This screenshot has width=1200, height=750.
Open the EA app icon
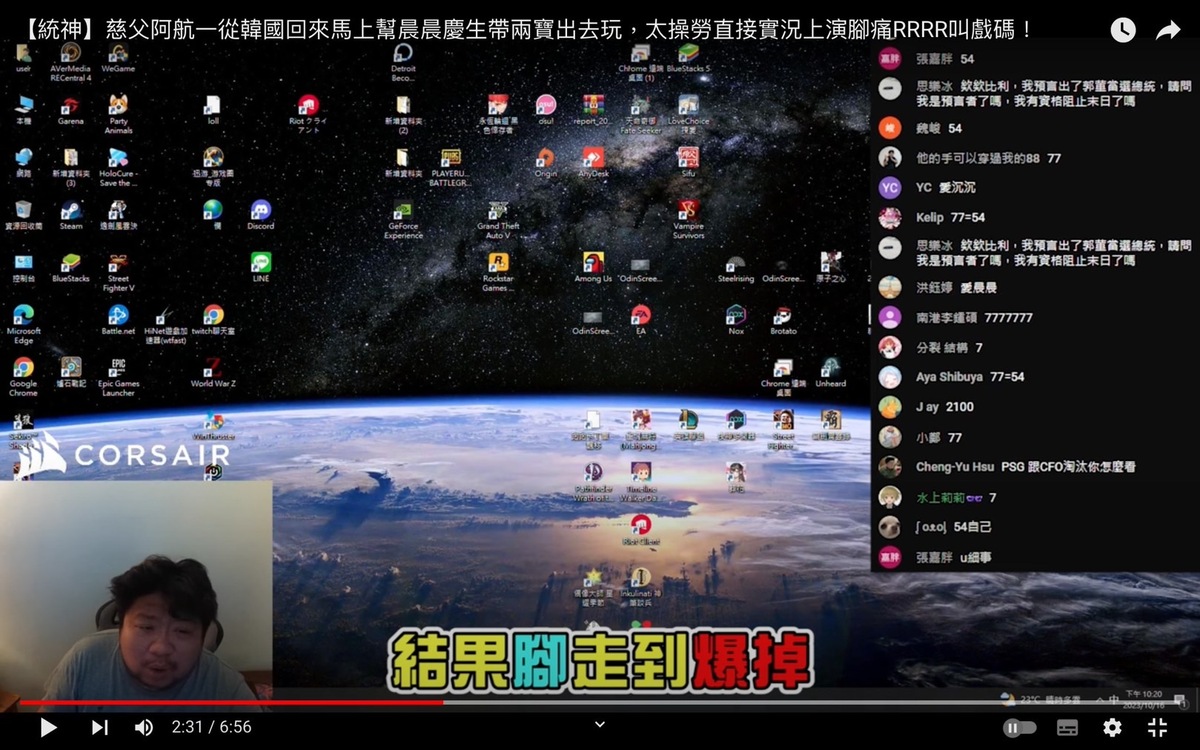pyautogui.click(x=641, y=319)
